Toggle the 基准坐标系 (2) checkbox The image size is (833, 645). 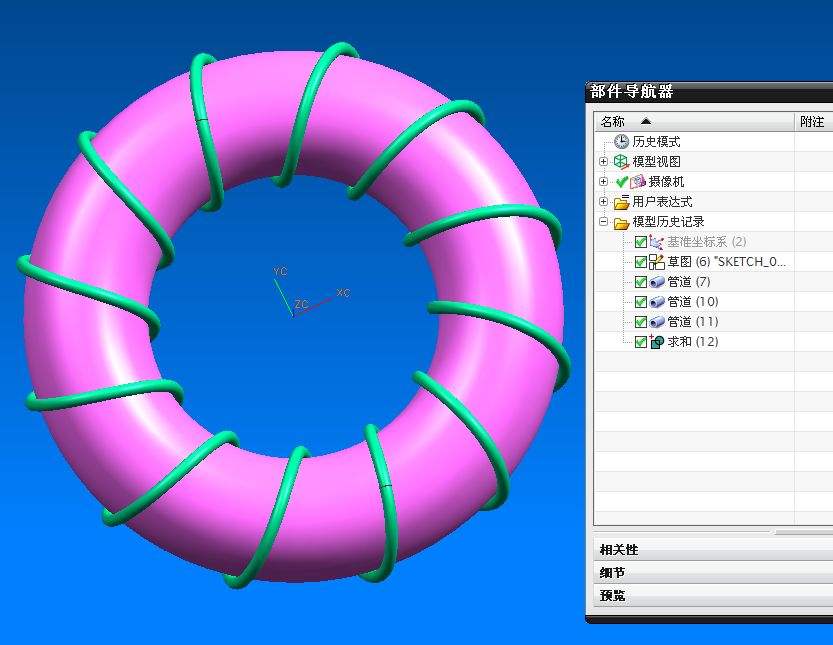click(641, 242)
